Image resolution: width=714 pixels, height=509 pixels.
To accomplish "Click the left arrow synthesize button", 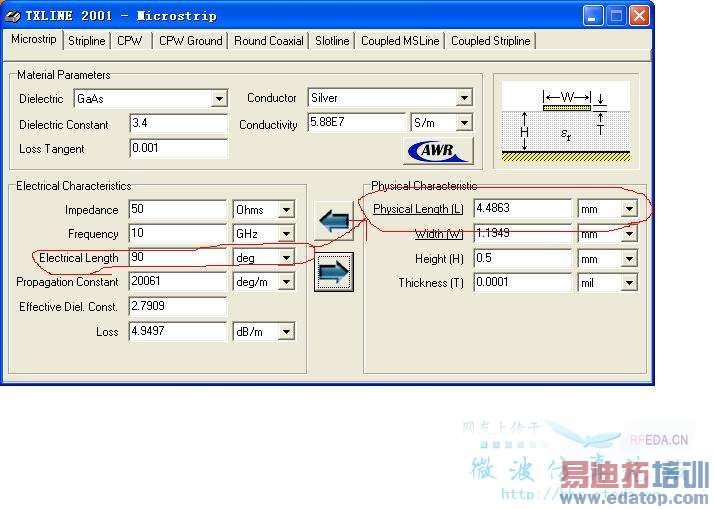I will point(334,221).
